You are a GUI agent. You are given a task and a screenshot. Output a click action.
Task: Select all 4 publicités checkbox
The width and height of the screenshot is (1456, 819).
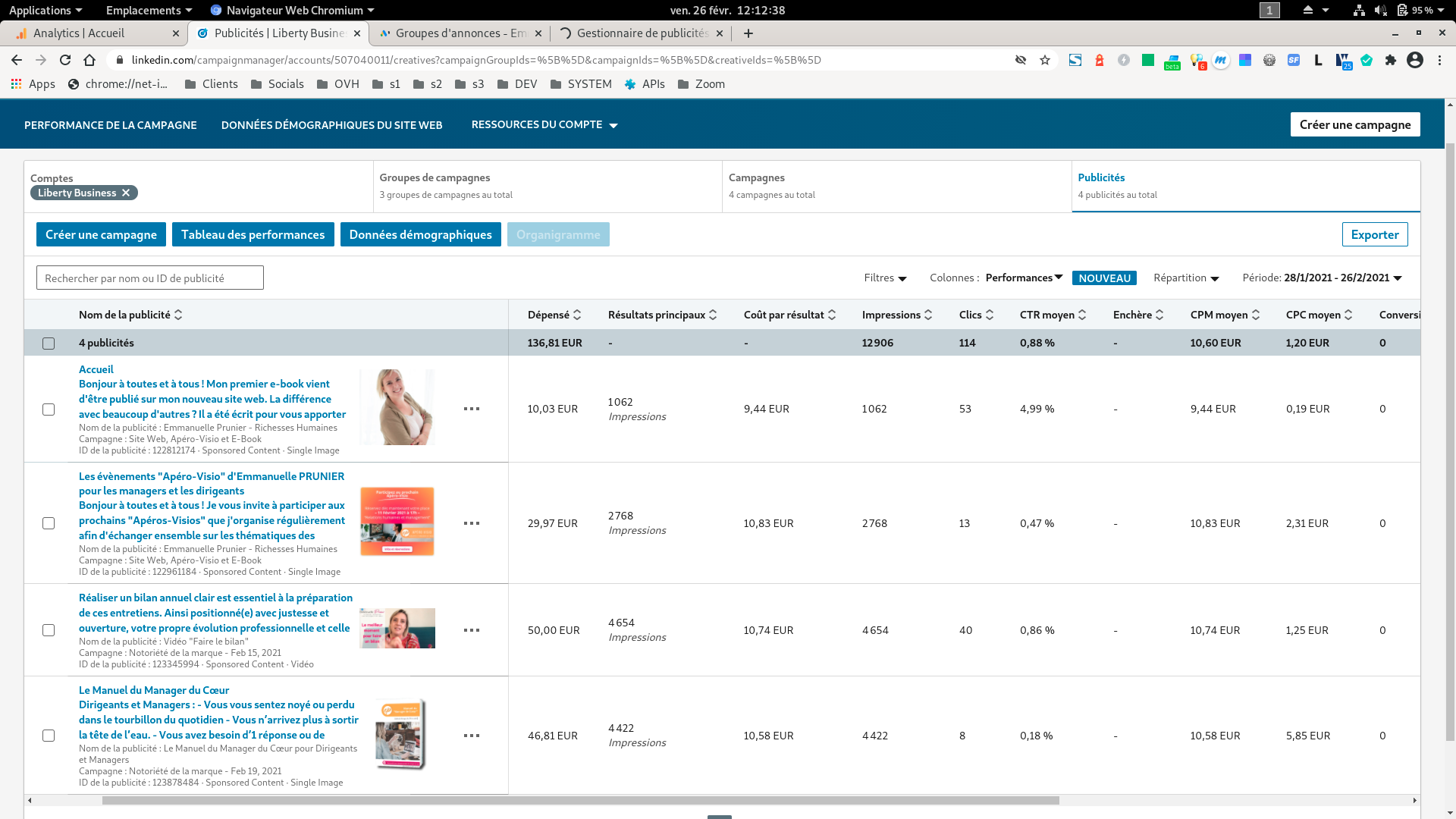49,344
